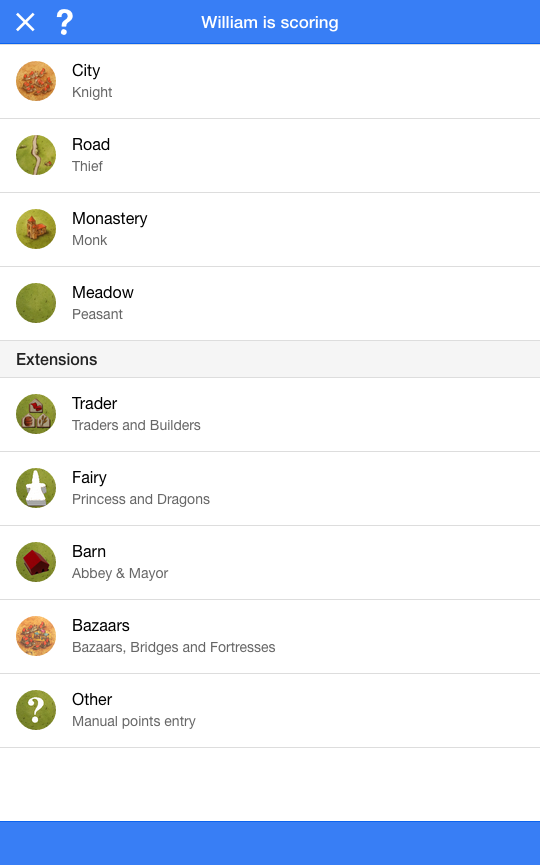Open Manual points entry option
540x865 pixels.
[x=270, y=711]
